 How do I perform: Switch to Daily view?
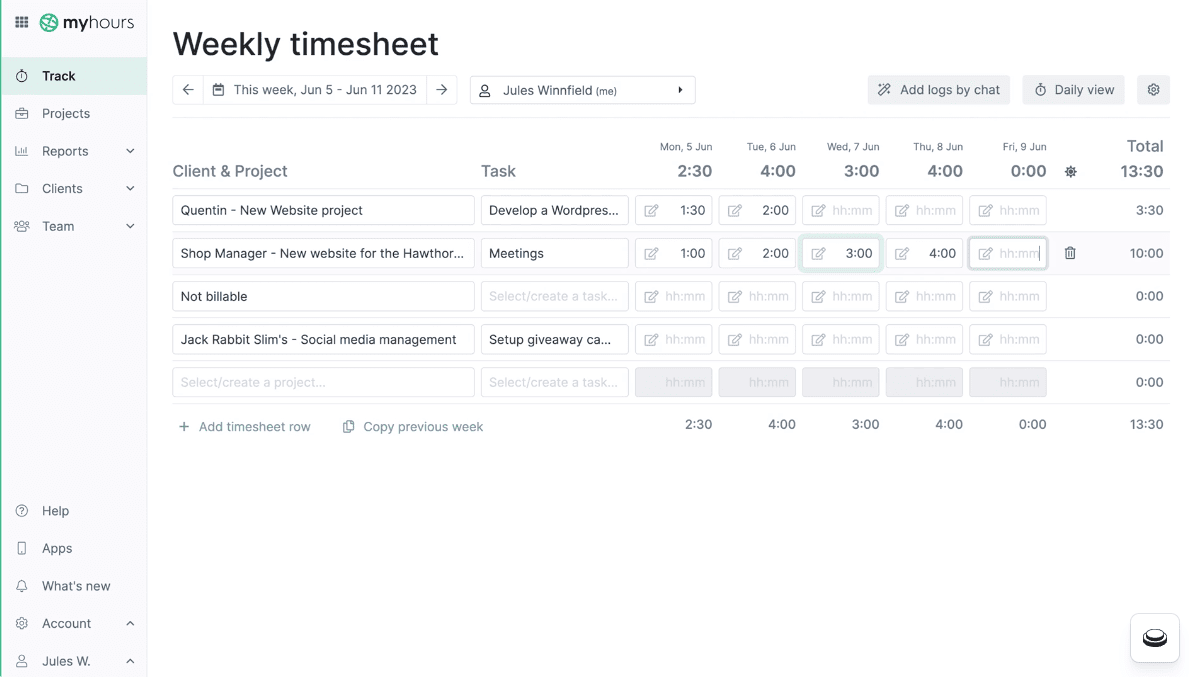(x=1073, y=90)
